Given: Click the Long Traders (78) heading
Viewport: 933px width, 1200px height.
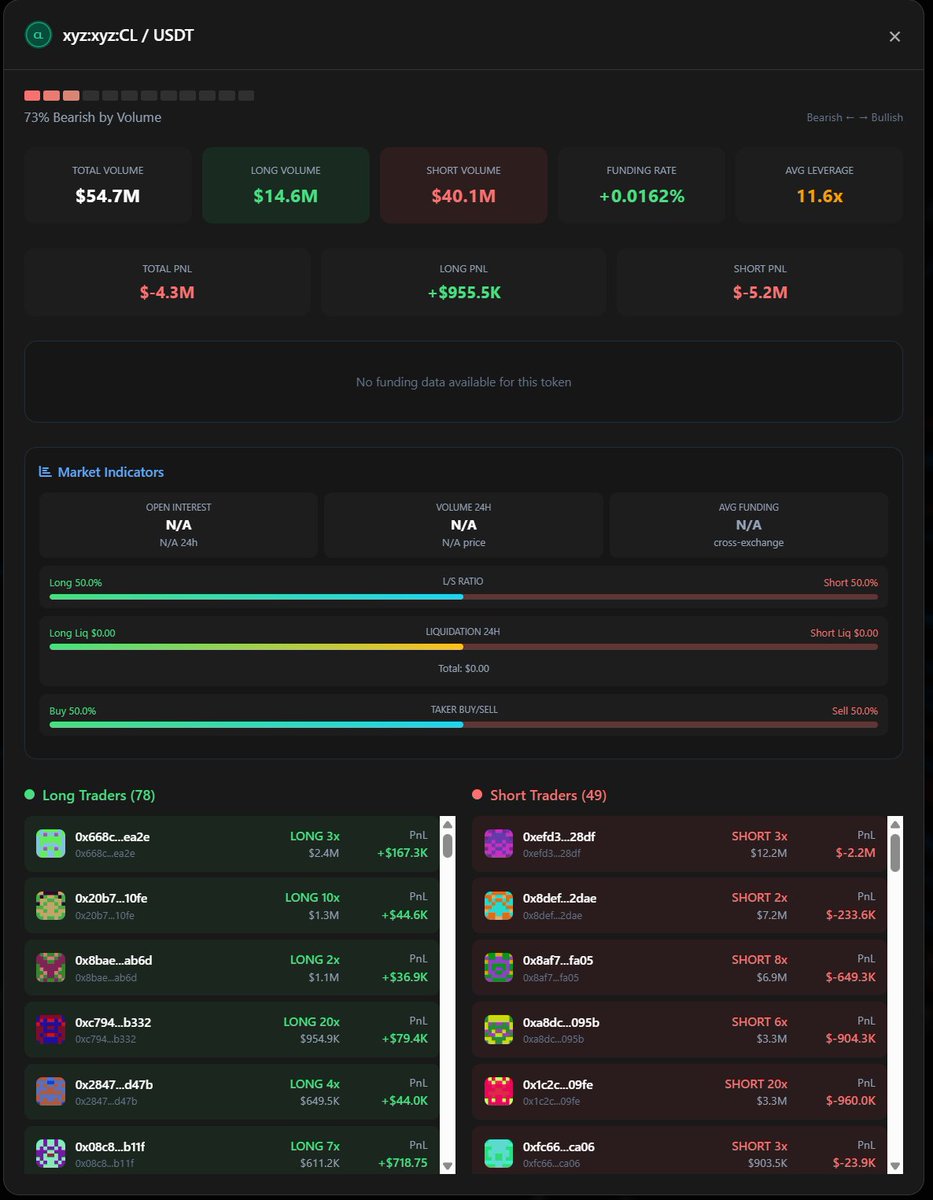Looking at the screenshot, I should pos(99,795).
